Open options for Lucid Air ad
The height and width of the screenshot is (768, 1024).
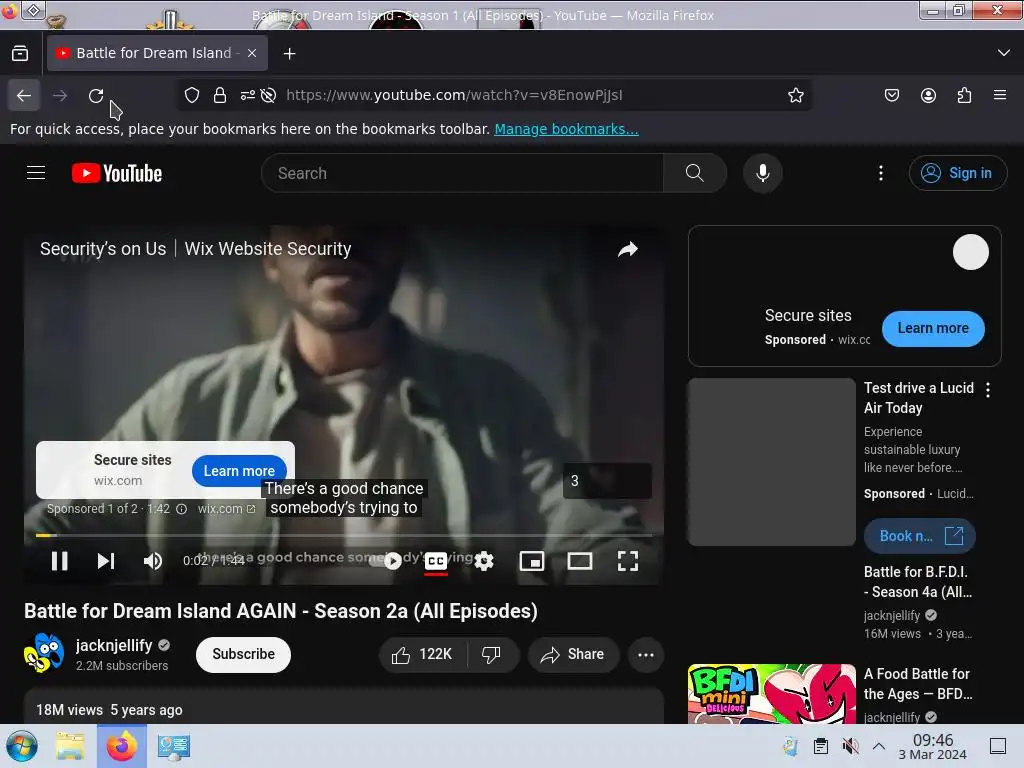pos(987,390)
